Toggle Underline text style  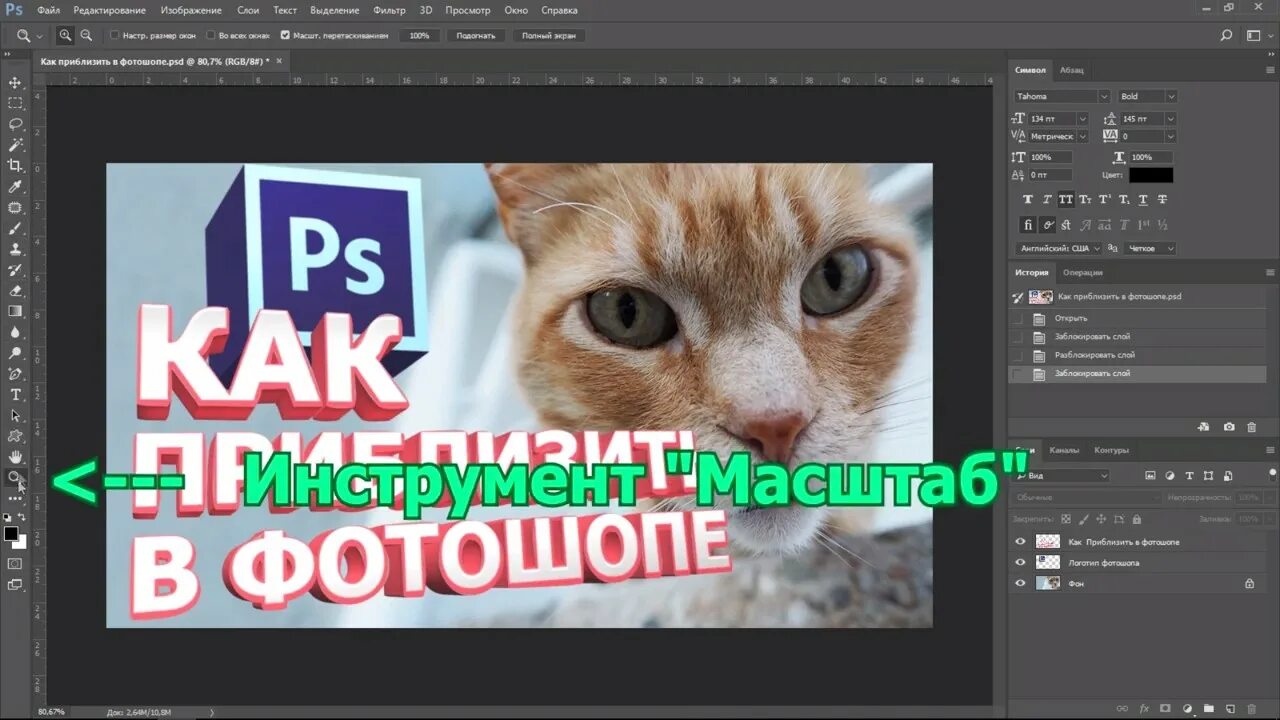1143,200
